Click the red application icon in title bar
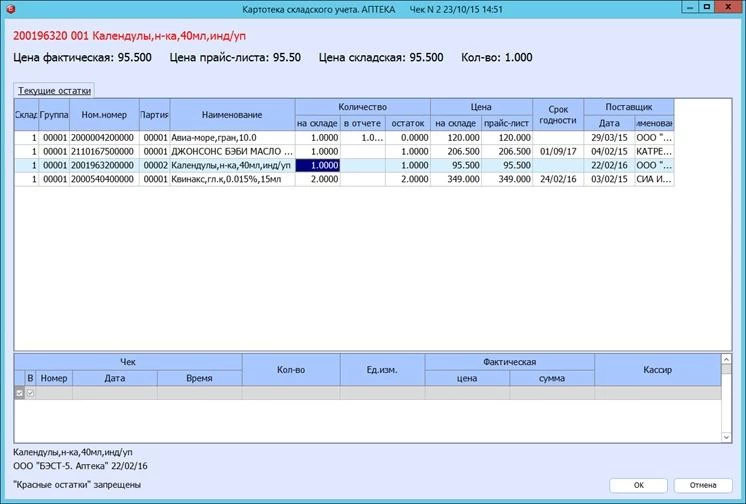Screen dimensions: 746x504 (10, 9)
